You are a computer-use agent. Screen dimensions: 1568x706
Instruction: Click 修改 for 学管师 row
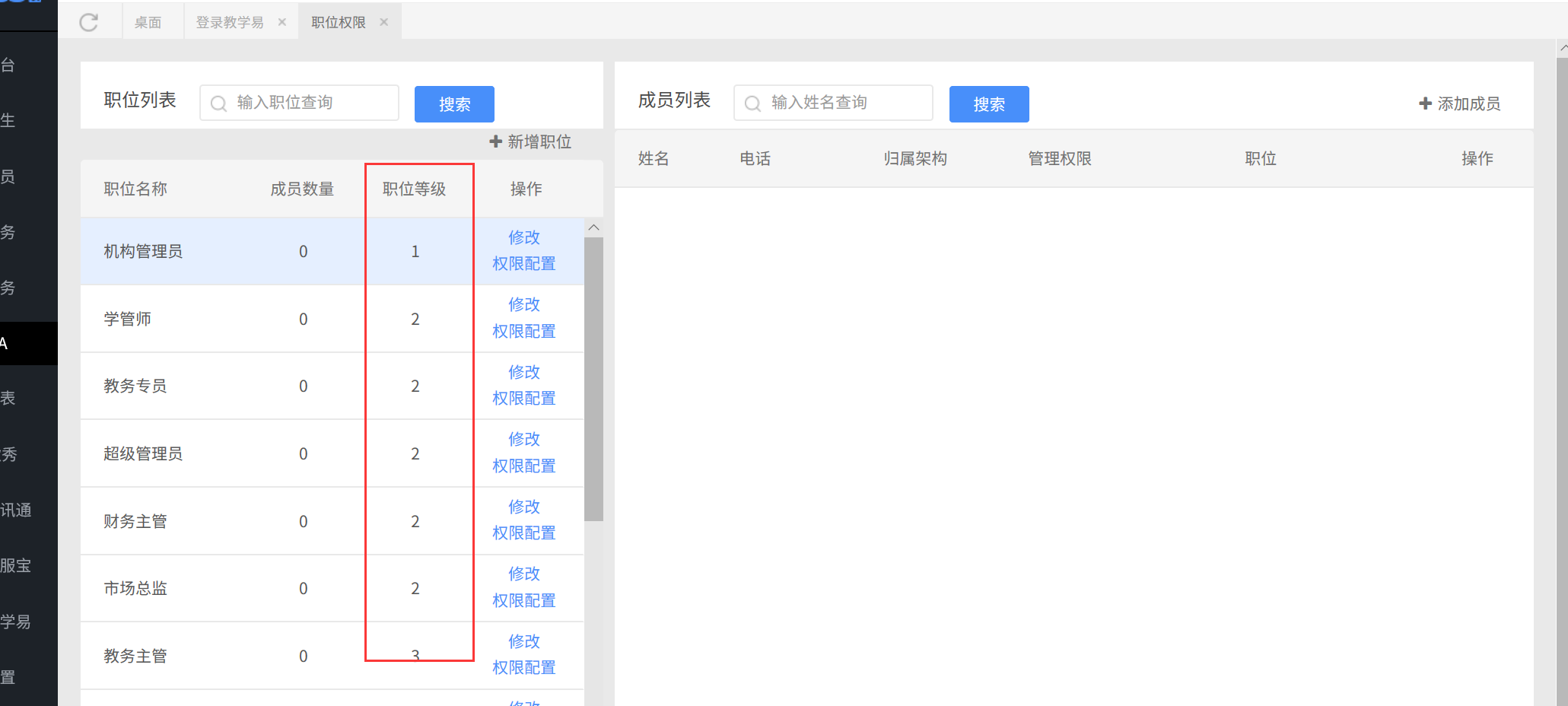click(524, 304)
